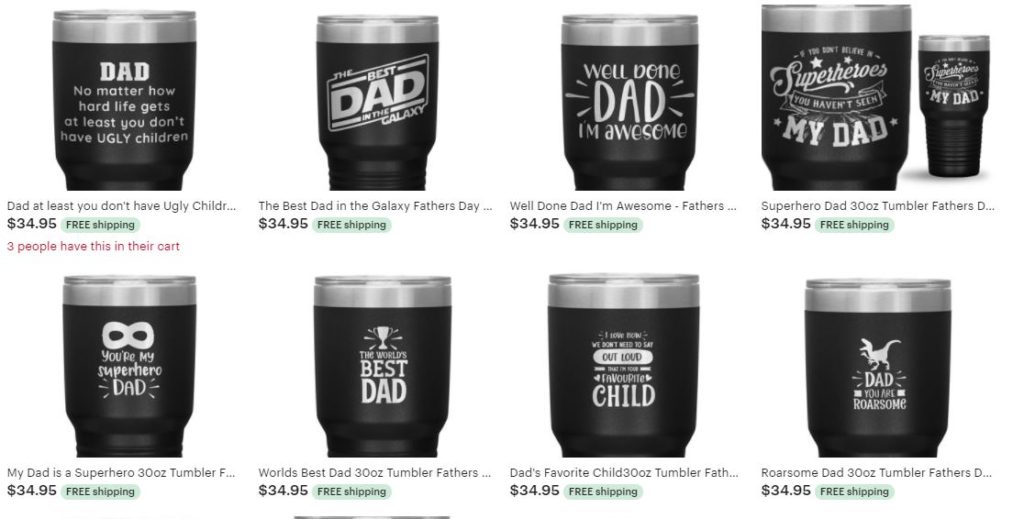This screenshot has height=519, width=1024.
Task: Open 'Roarsome Dad 30oz Tumbler Fathers D...' title link
Action: coord(876,473)
